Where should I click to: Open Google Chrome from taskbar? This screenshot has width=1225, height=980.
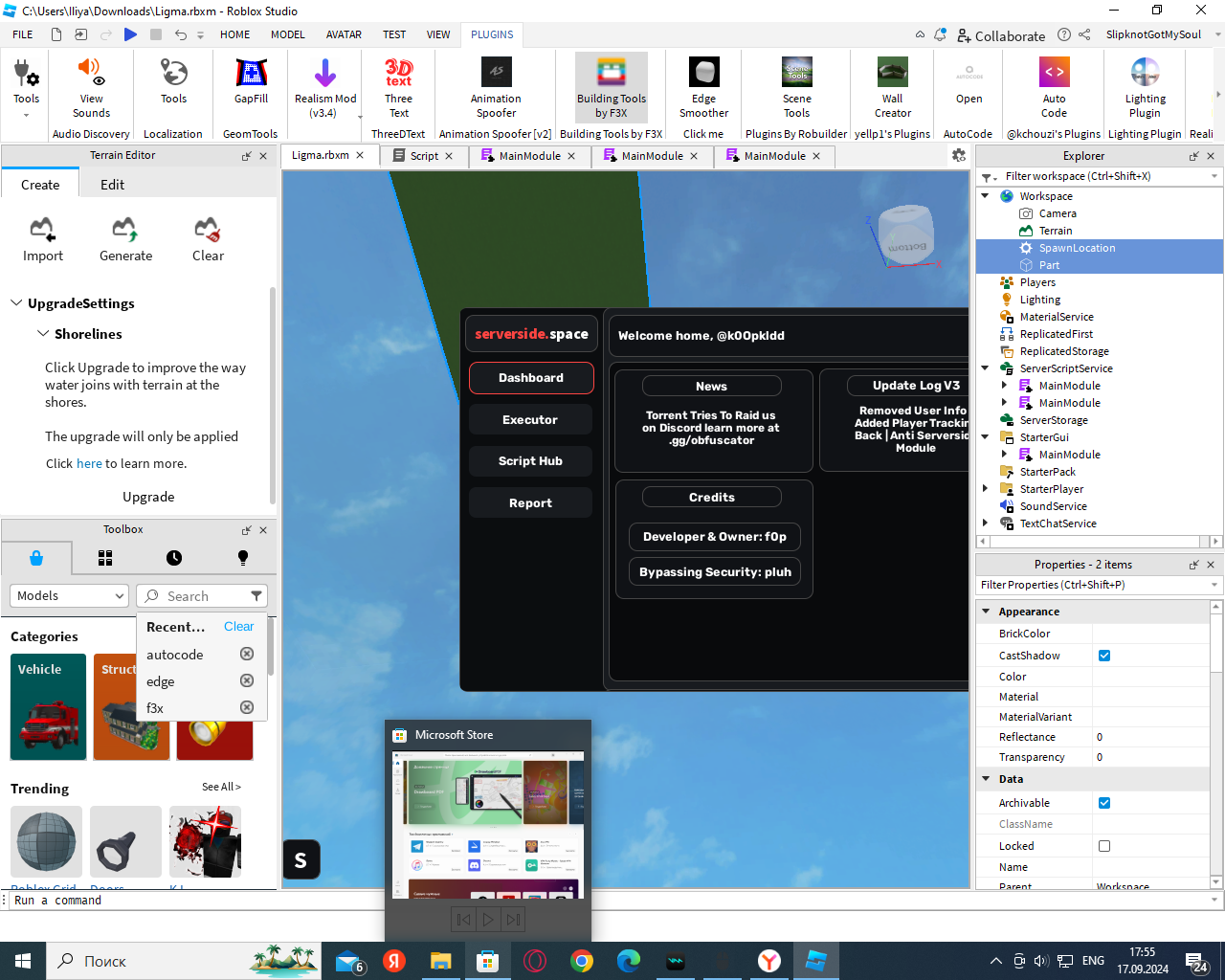coord(581,961)
